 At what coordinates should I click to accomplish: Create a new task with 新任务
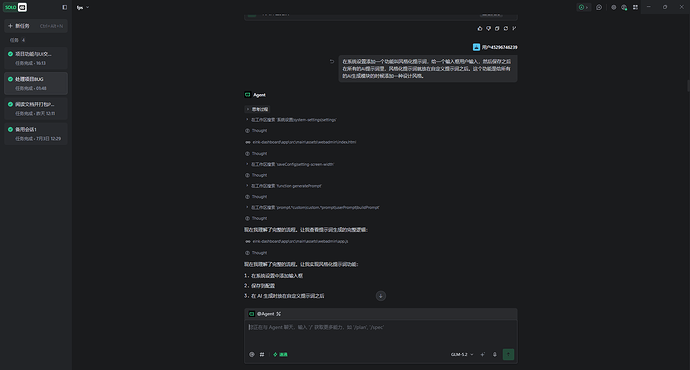click(36, 26)
